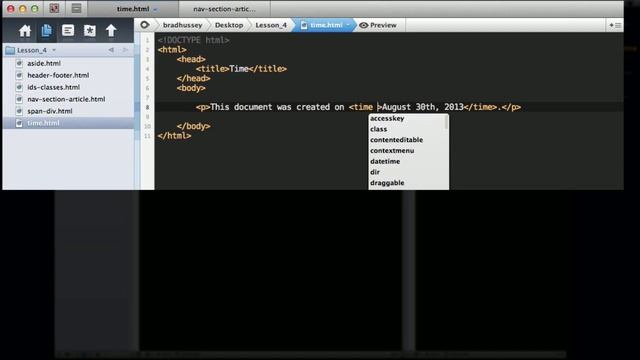Switch to the Files sidebar icon

47,31
